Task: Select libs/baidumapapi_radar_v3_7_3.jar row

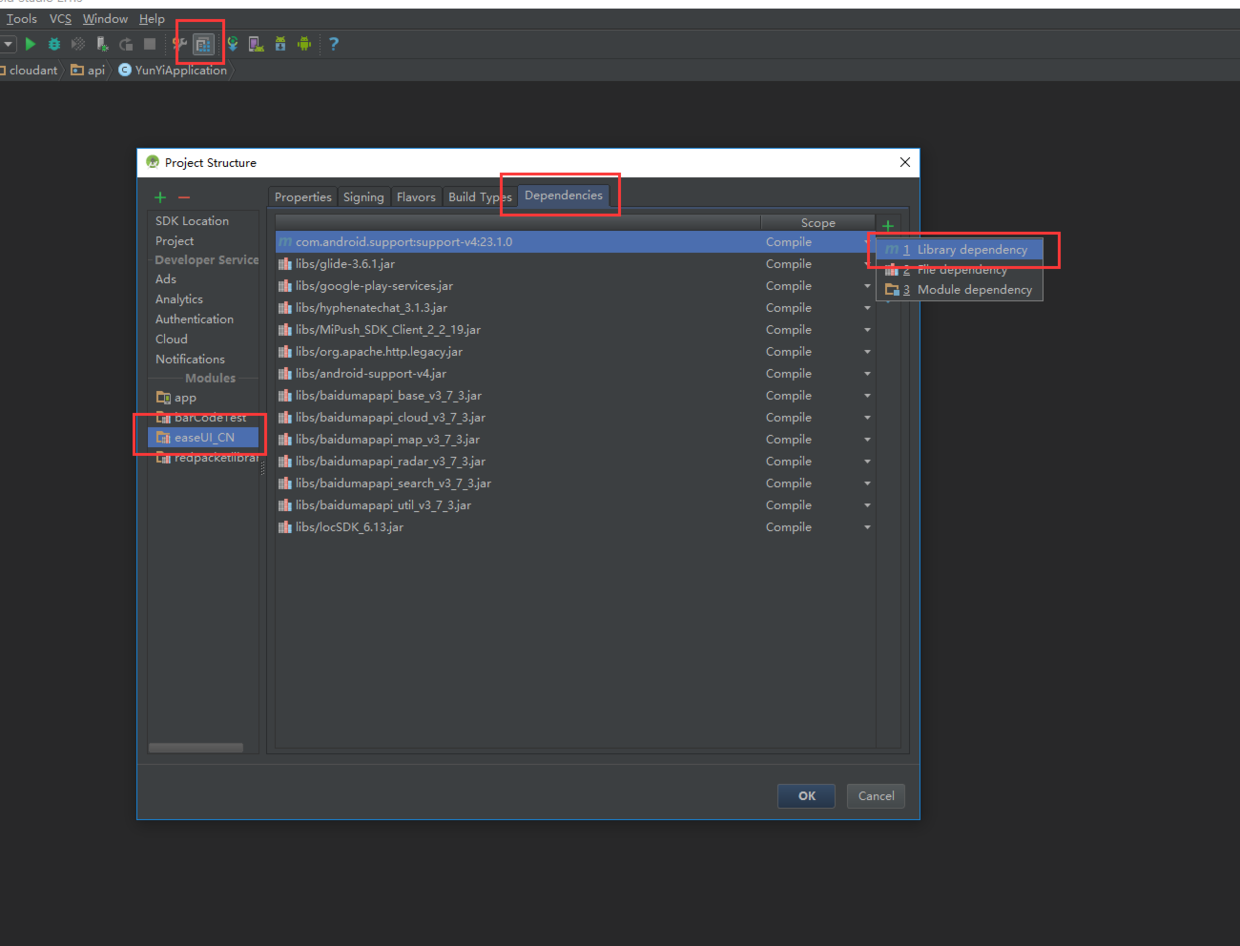Action: coord(575,461)
